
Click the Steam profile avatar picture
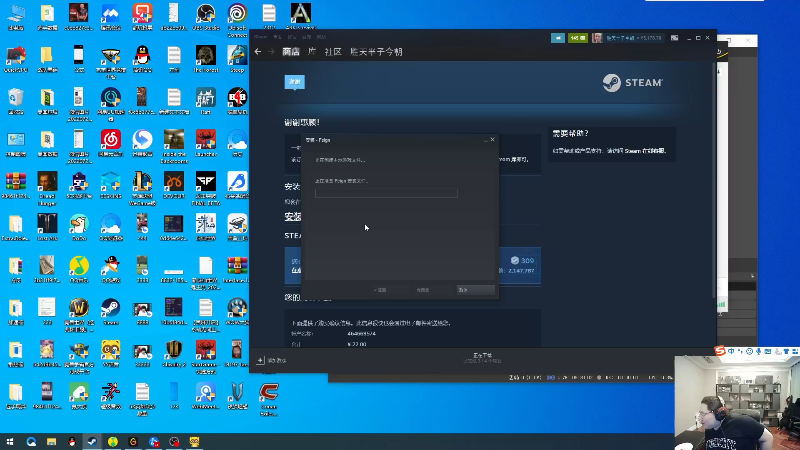click(x=597, y=38)
